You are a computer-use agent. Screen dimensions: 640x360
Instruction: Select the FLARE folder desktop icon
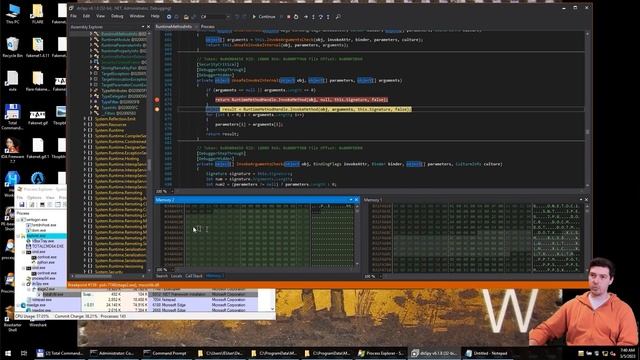click(37, 13)
